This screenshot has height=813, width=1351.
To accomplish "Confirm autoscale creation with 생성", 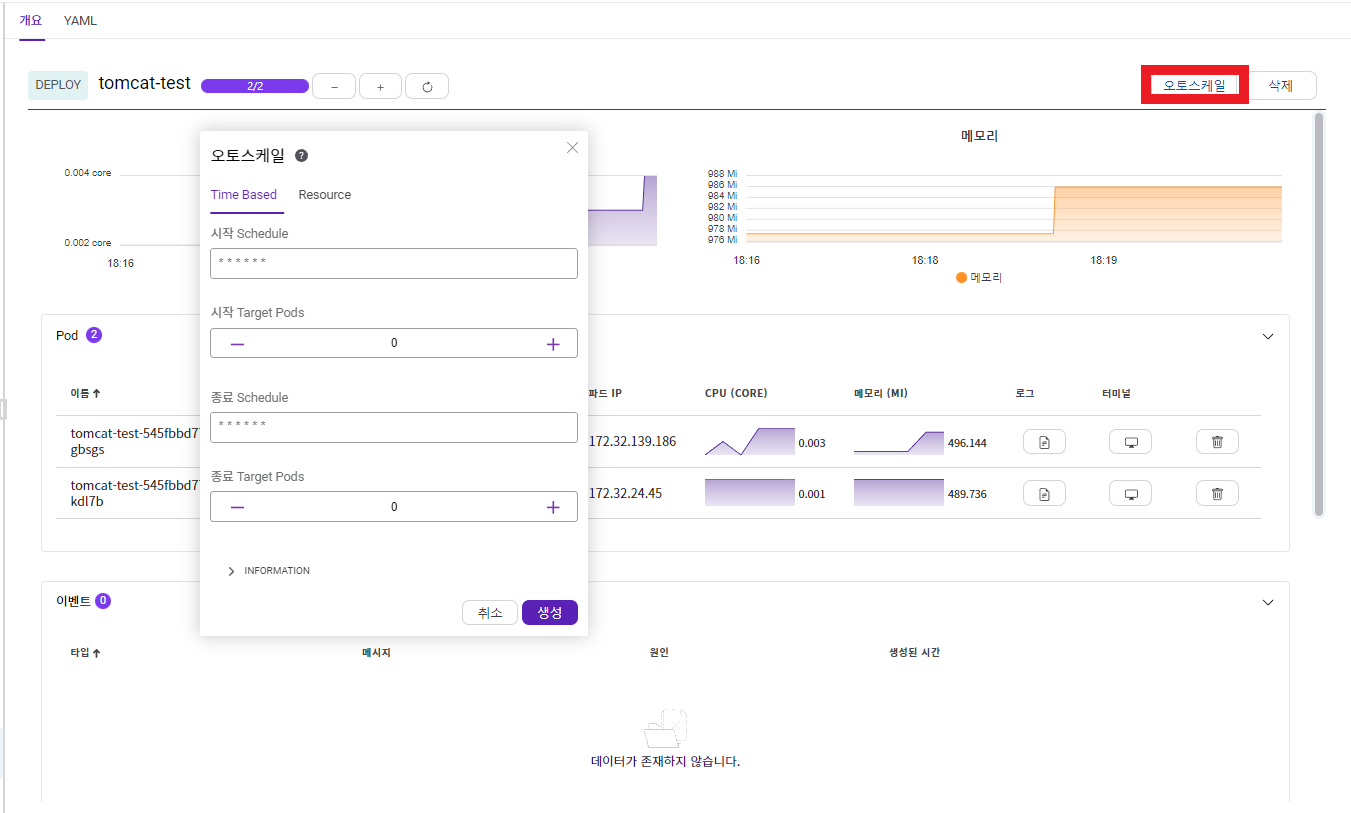I will [550, 613].
